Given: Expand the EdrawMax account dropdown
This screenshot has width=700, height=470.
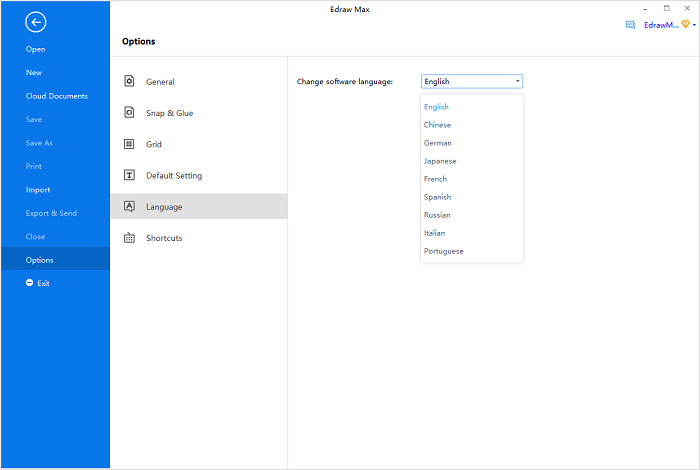Looking at the screenshot, I should tap(694, 24).
